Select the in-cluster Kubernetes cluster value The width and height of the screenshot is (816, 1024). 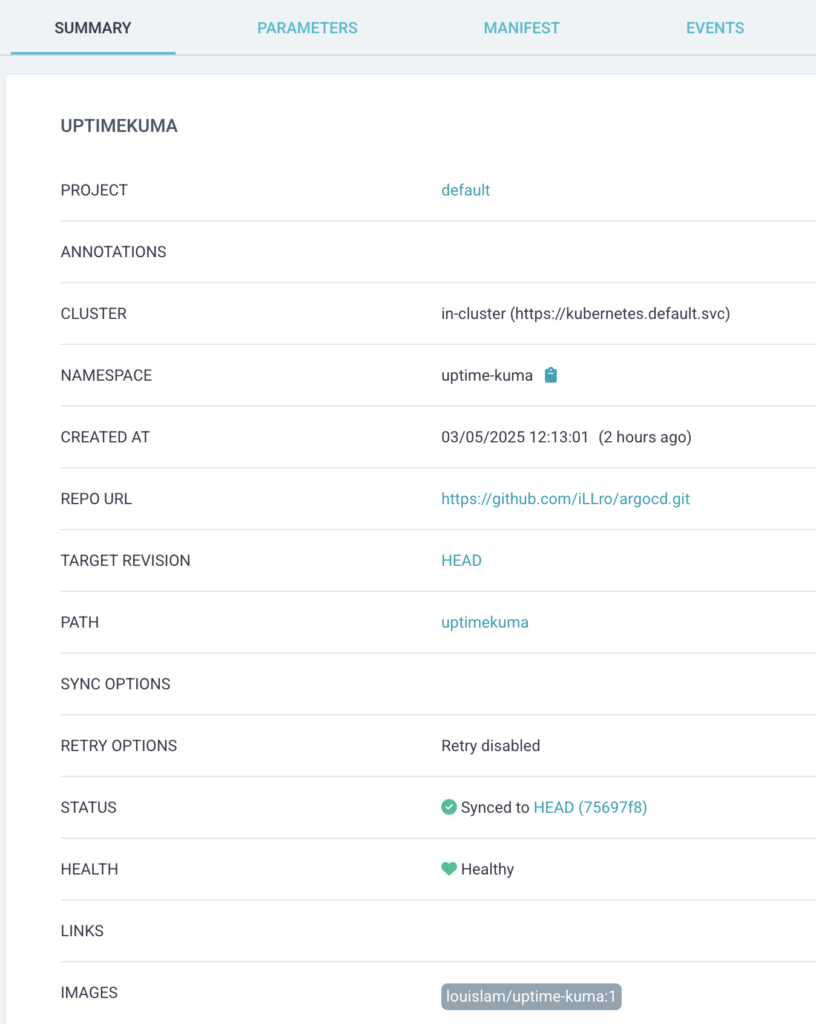(x=586, y=314)
